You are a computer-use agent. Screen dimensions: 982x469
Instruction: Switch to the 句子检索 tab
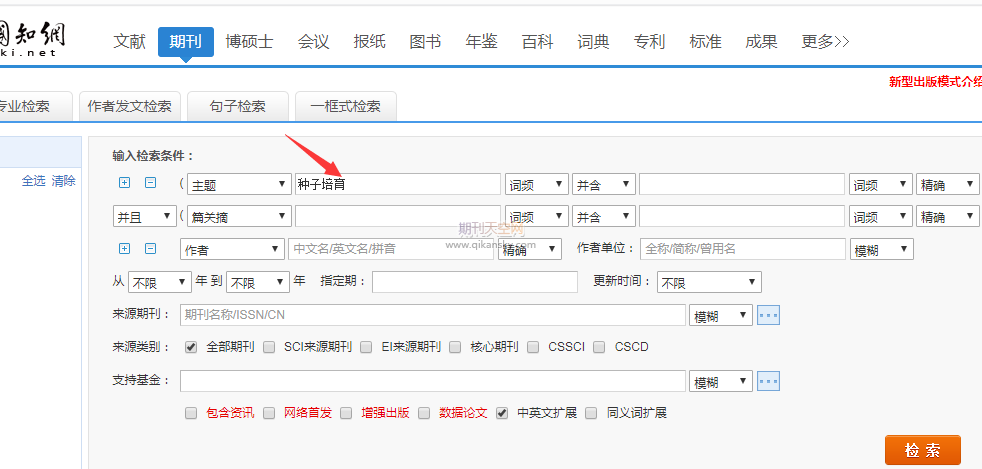(x=237, y=106)
